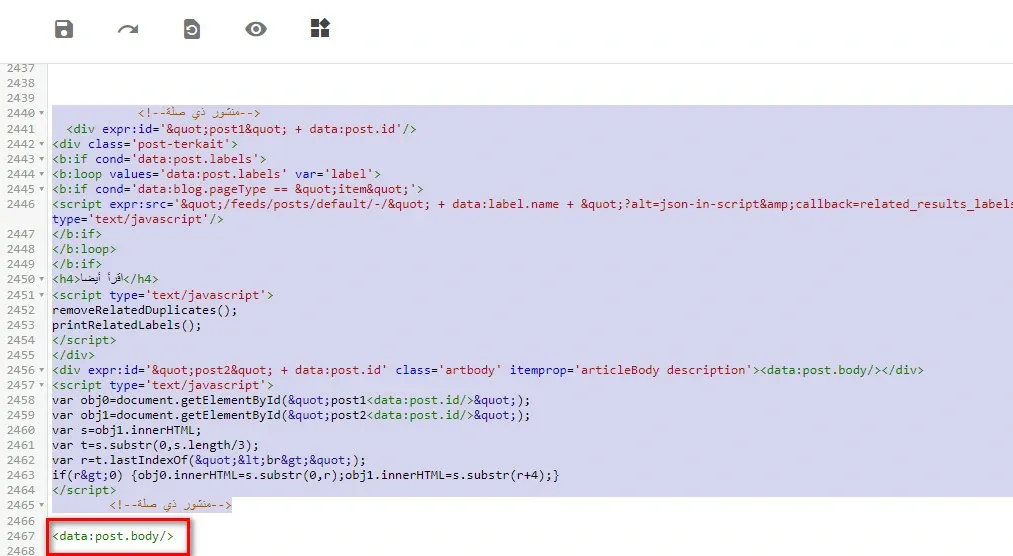Click the var t=s.substr line
This screenshot has width=1013, height=556.
(x=155, y=445)
